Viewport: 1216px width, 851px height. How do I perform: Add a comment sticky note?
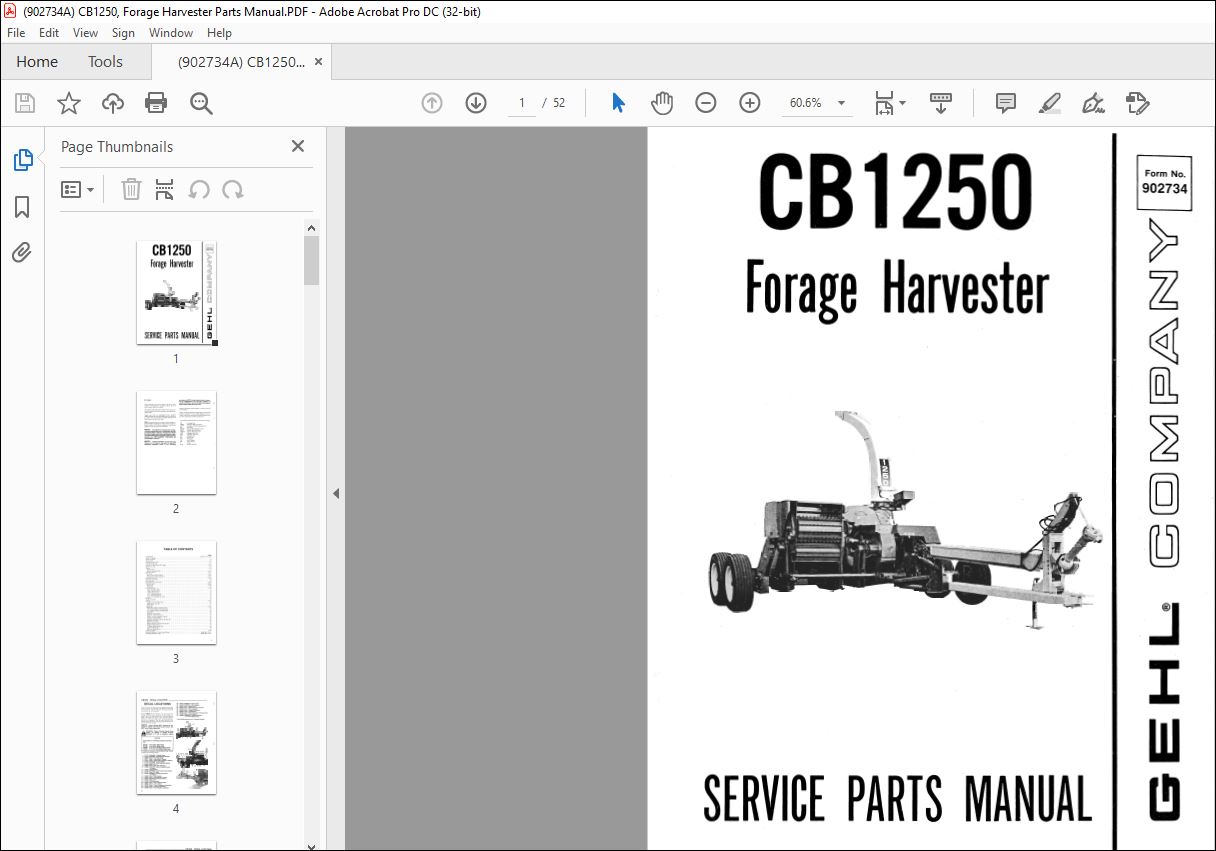(1006, 103)
